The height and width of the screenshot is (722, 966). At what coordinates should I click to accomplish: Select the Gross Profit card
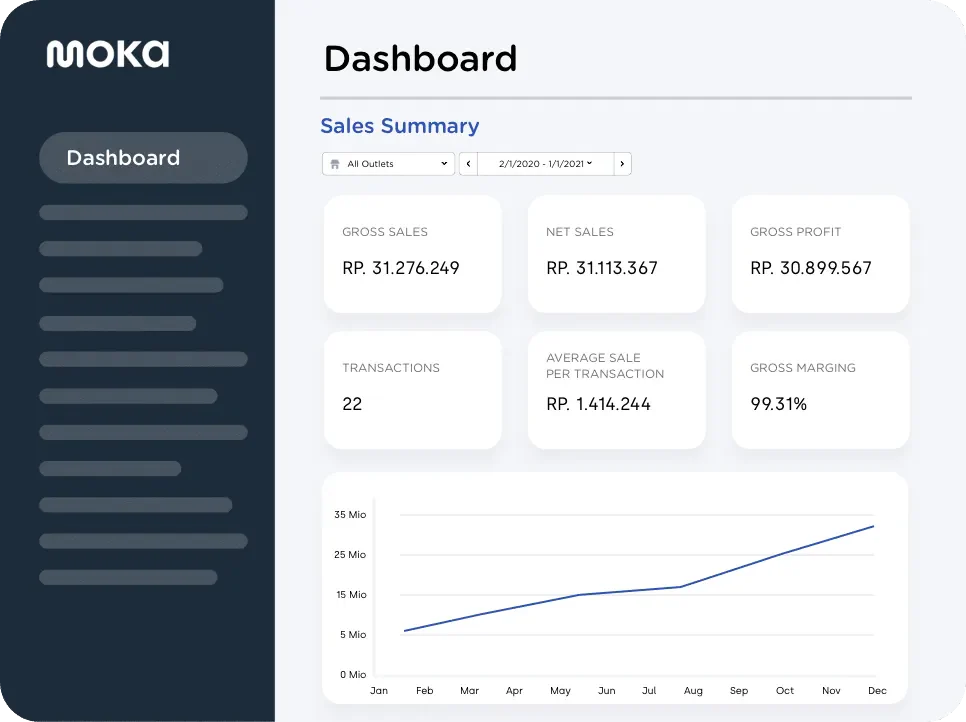(821, 254)
